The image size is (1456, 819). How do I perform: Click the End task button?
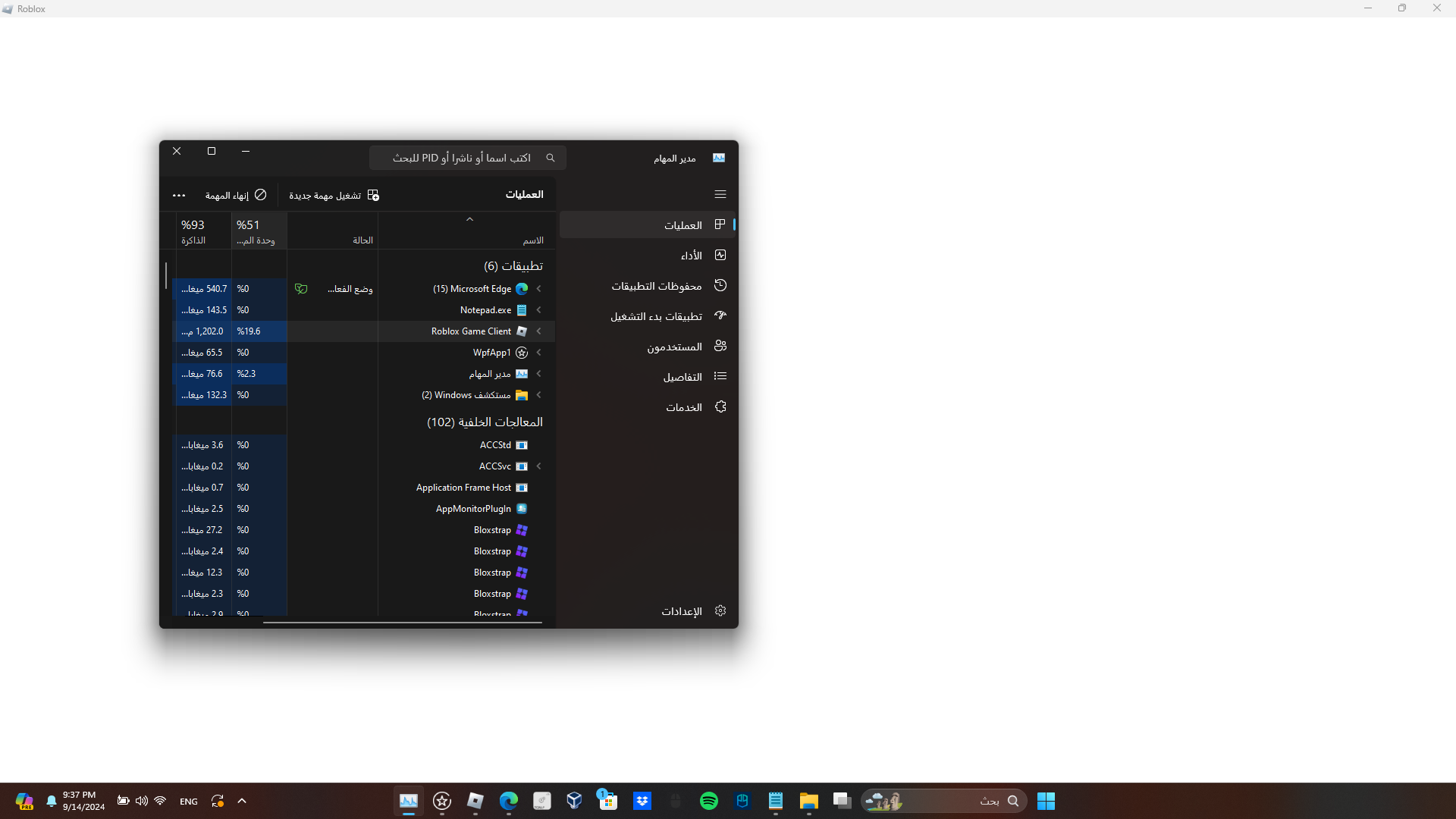click(x=236, y=195)
